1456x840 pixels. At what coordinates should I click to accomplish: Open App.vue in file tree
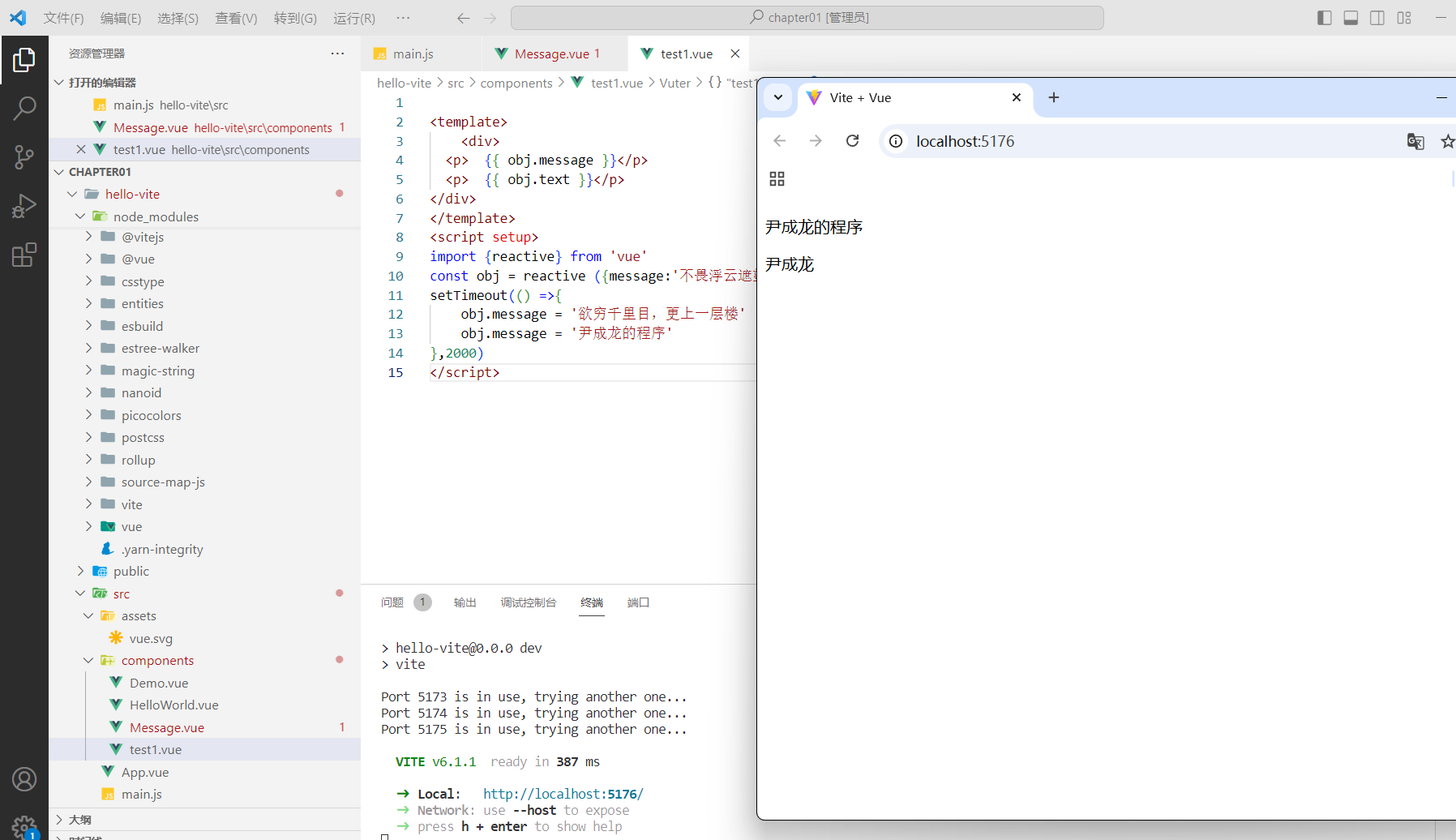click(145, 772)
